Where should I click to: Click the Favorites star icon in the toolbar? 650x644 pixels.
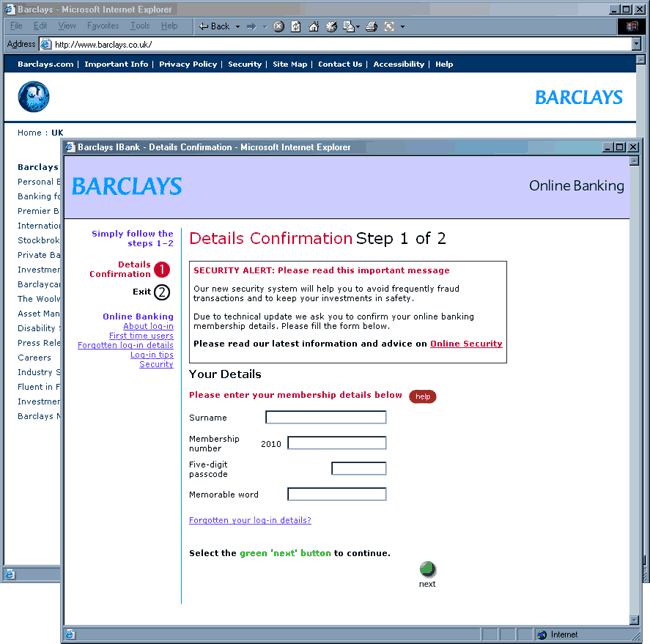(331, 27)
